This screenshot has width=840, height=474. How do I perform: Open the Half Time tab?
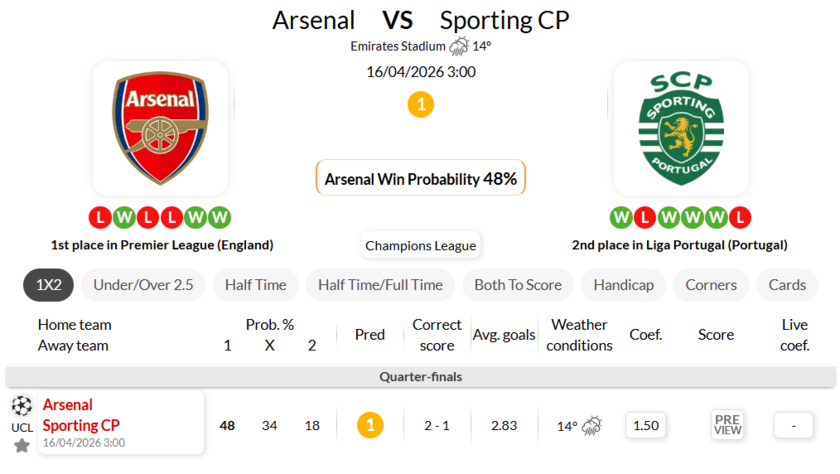(x=255, y=285)
